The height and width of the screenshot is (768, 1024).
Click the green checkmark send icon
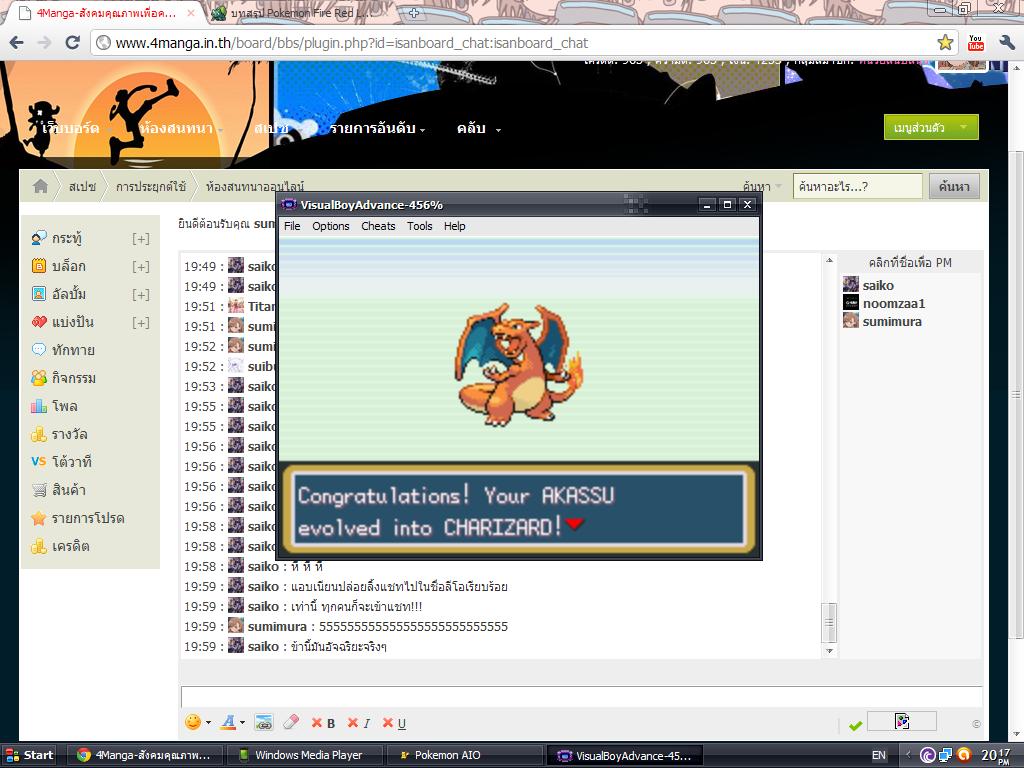click(x=856, y=725)
